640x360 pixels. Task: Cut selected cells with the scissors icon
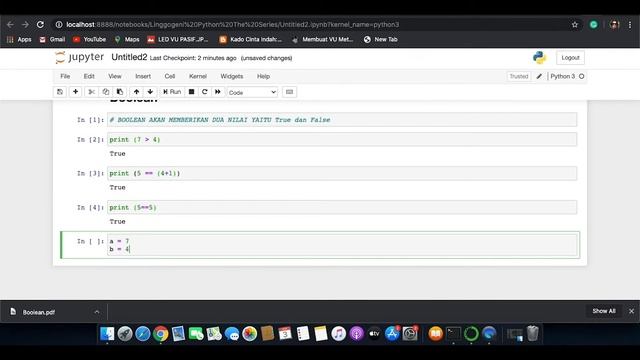point(91,92)
